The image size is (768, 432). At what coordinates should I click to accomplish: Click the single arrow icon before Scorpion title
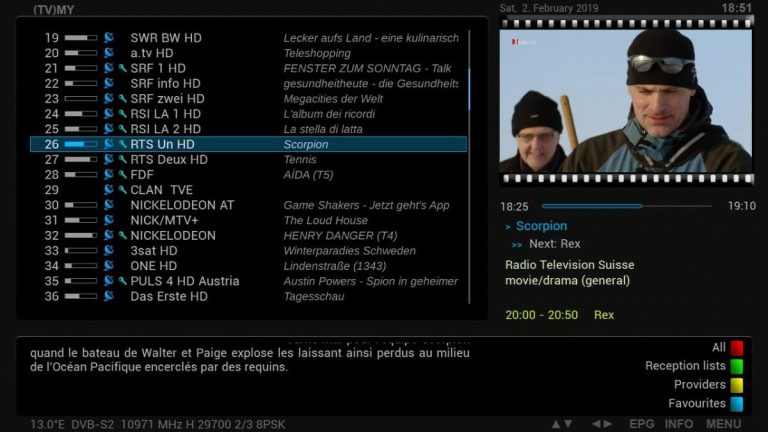(x=508, y=227)
